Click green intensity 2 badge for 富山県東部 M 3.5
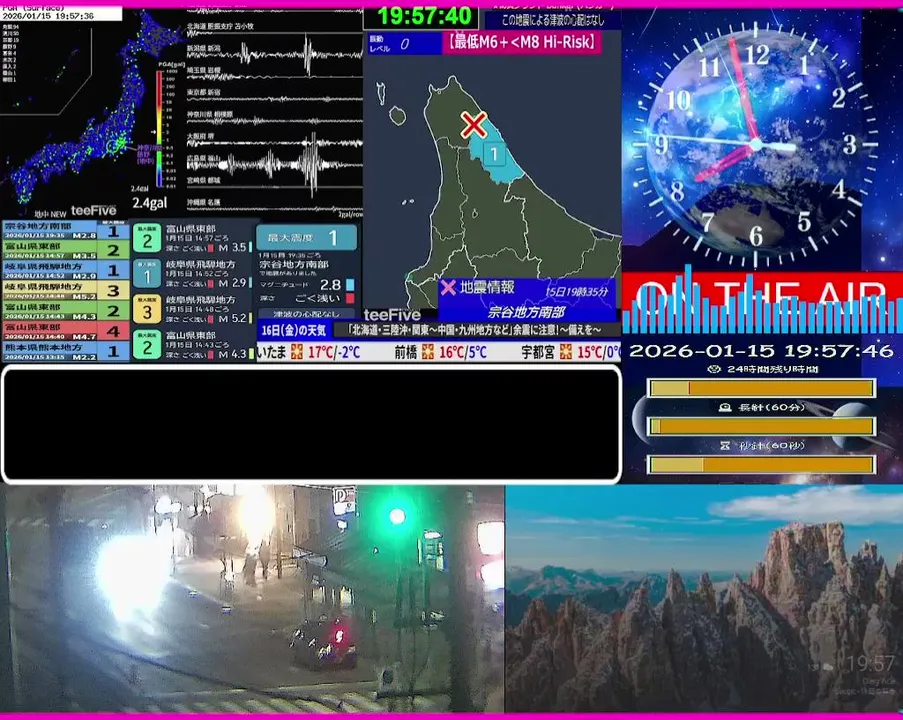This screenshot has width=903, height=720. click(147, 238)
